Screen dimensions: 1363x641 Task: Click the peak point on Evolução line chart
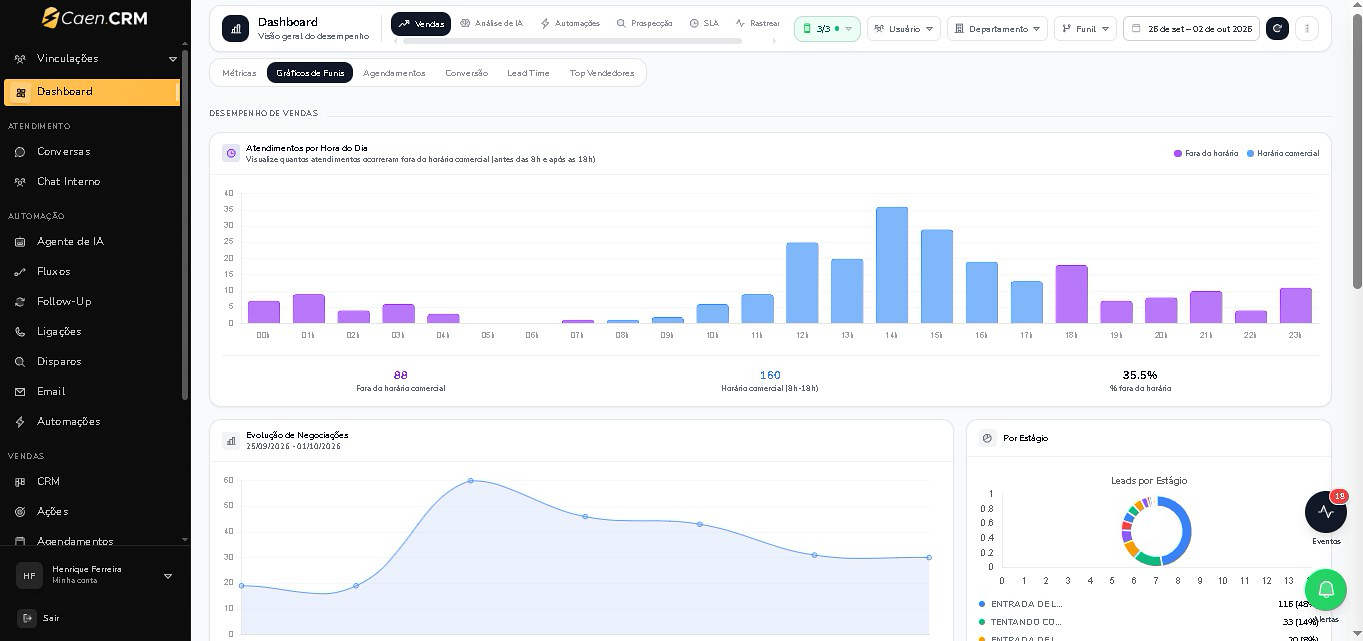click(471, 481)
